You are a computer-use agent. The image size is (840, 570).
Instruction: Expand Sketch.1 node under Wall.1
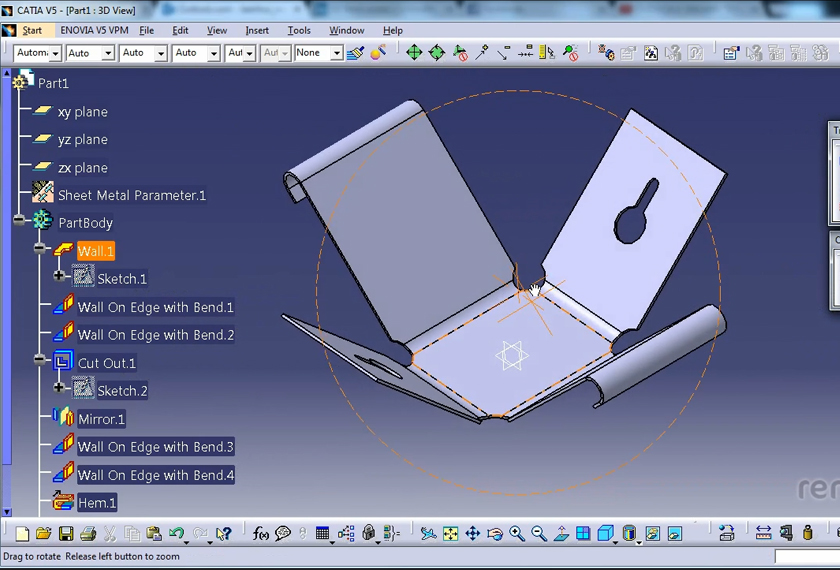(x=60, y=276)
